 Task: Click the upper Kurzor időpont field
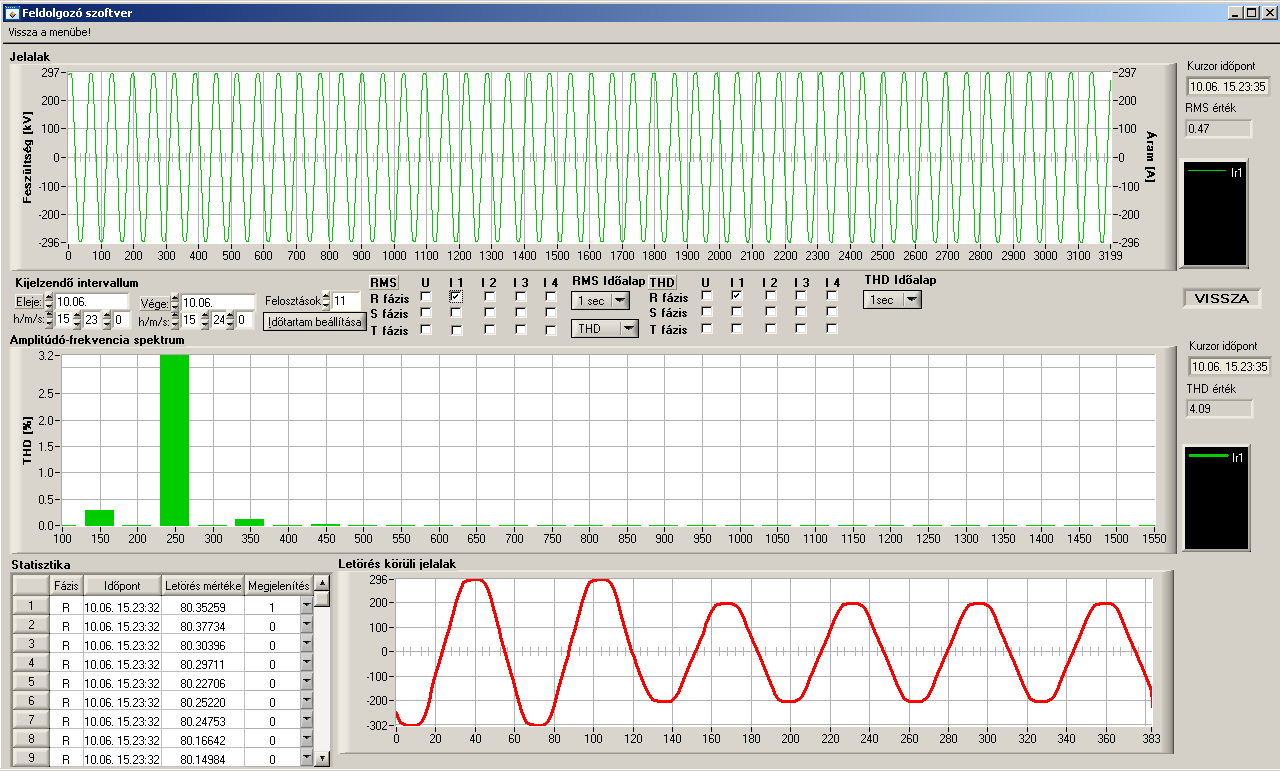pyautogui.click(x=1228, y=86)
